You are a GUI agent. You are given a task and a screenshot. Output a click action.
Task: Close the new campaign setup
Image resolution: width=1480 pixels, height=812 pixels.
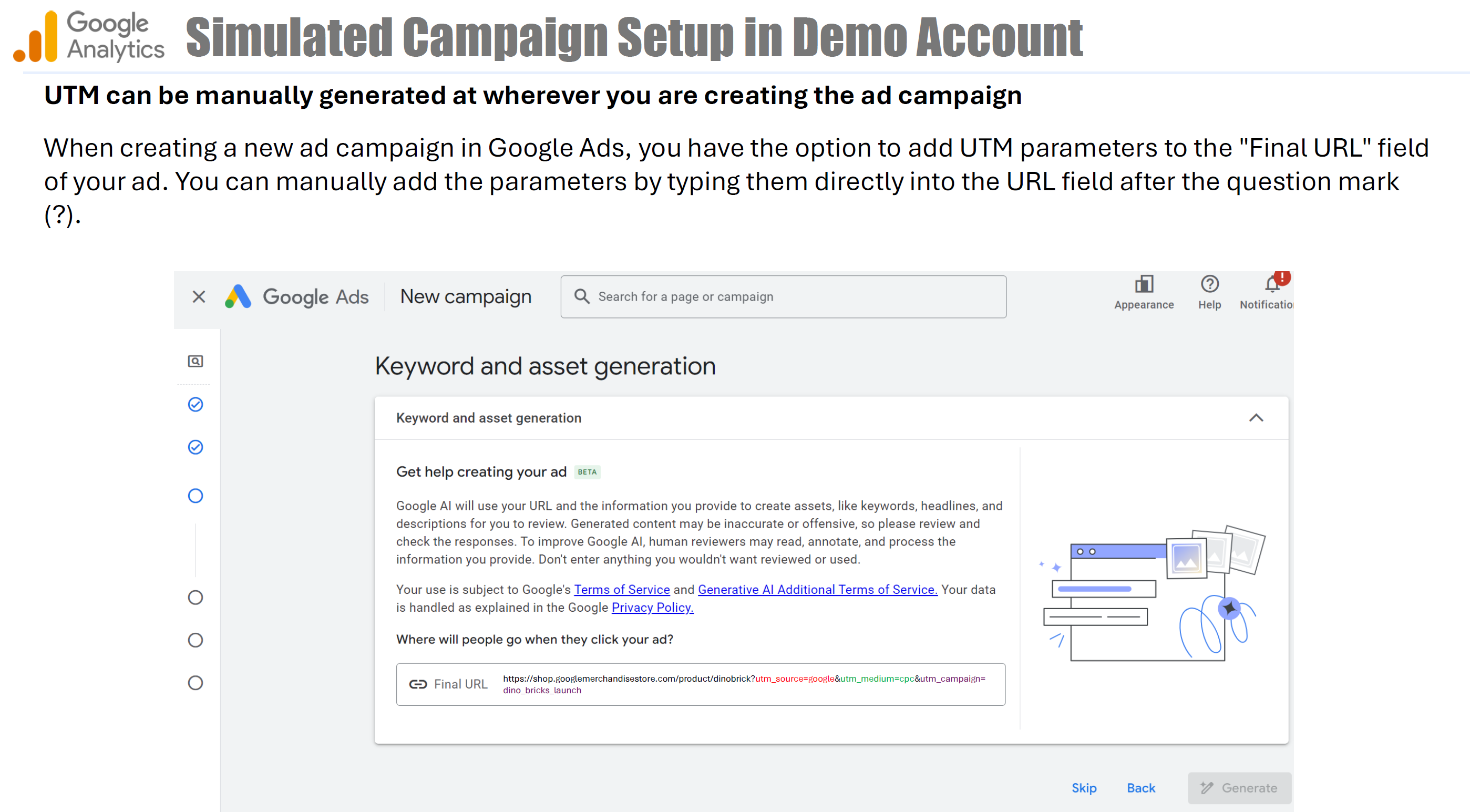[199, 296]
